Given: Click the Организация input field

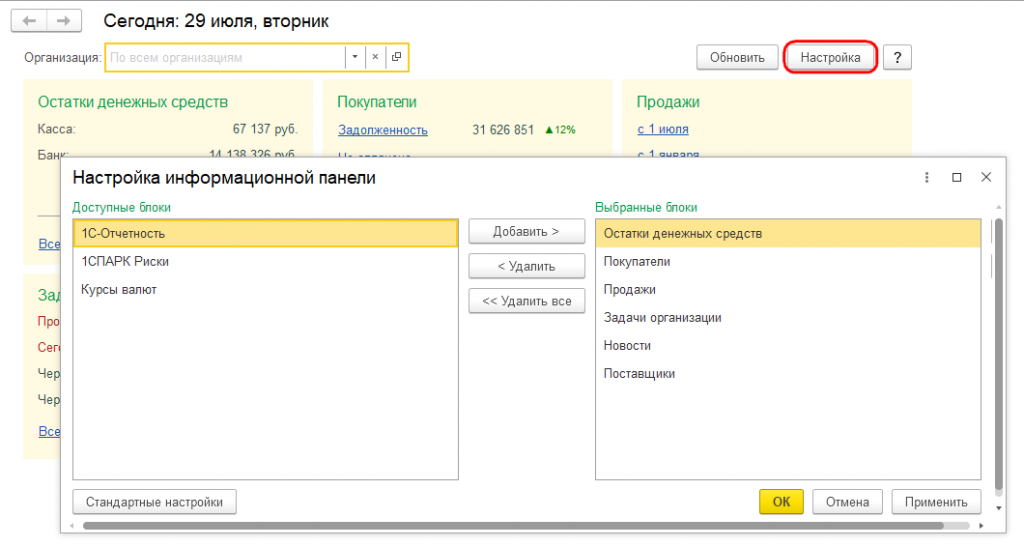Looking at the screenshot, I should coord(225,57).
